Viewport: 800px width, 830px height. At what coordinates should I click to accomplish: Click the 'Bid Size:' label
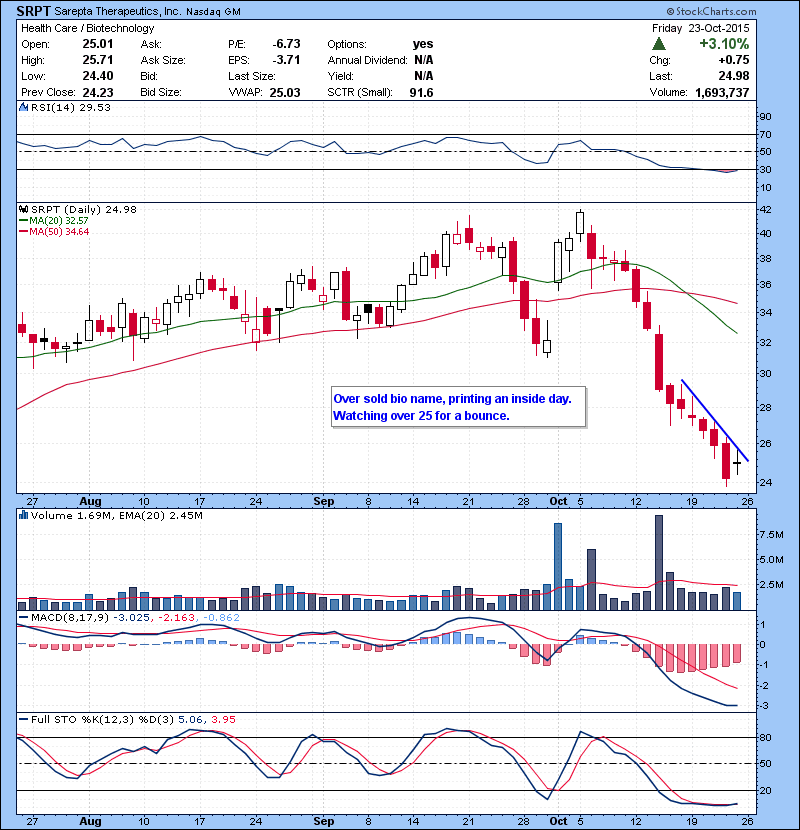point(161,92)
